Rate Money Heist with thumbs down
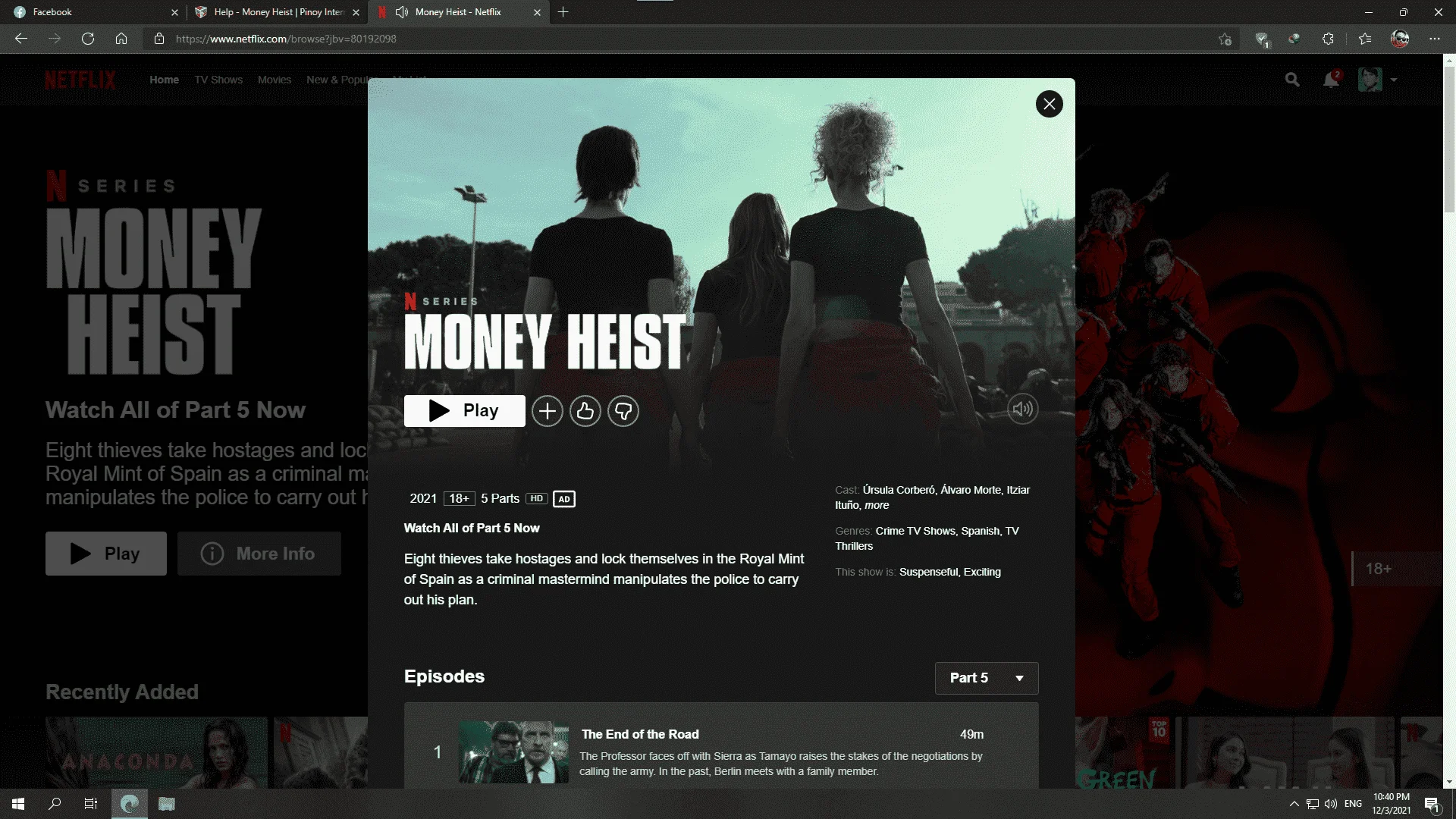 (x=623, y=411)
